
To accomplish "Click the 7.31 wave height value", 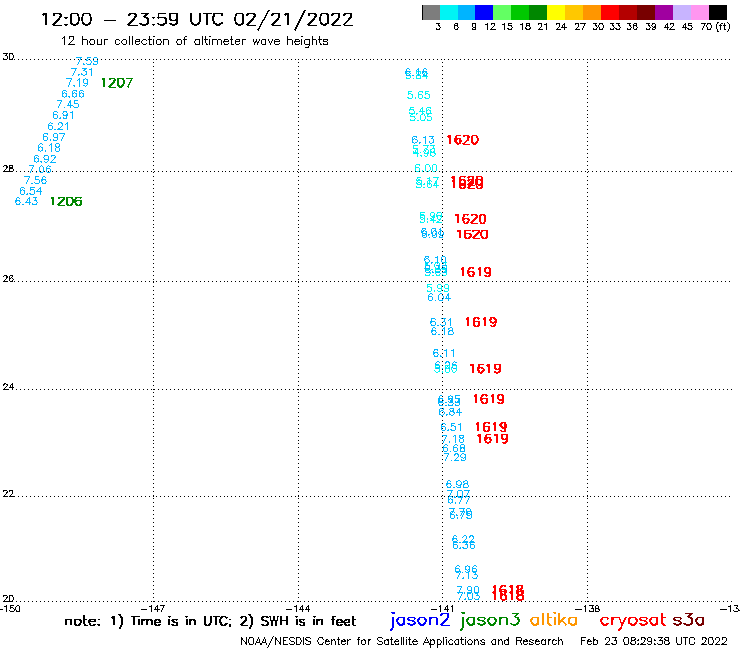I will [82, 72].
